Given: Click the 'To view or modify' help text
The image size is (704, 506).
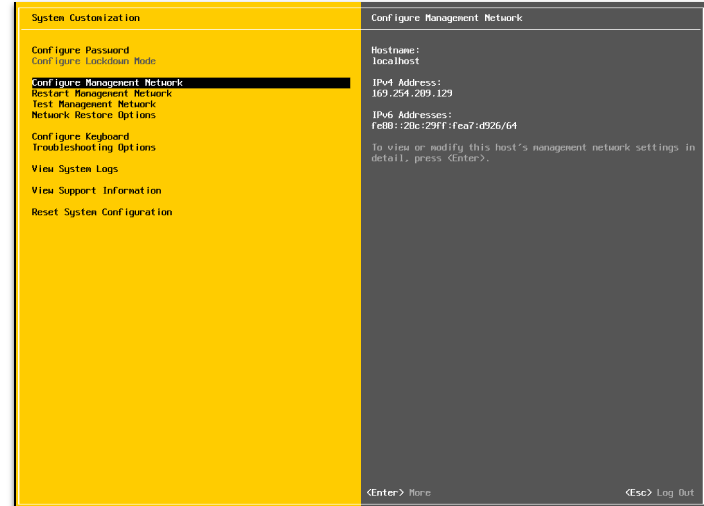Looking at the screenshot, I should [x=533, y=153].
